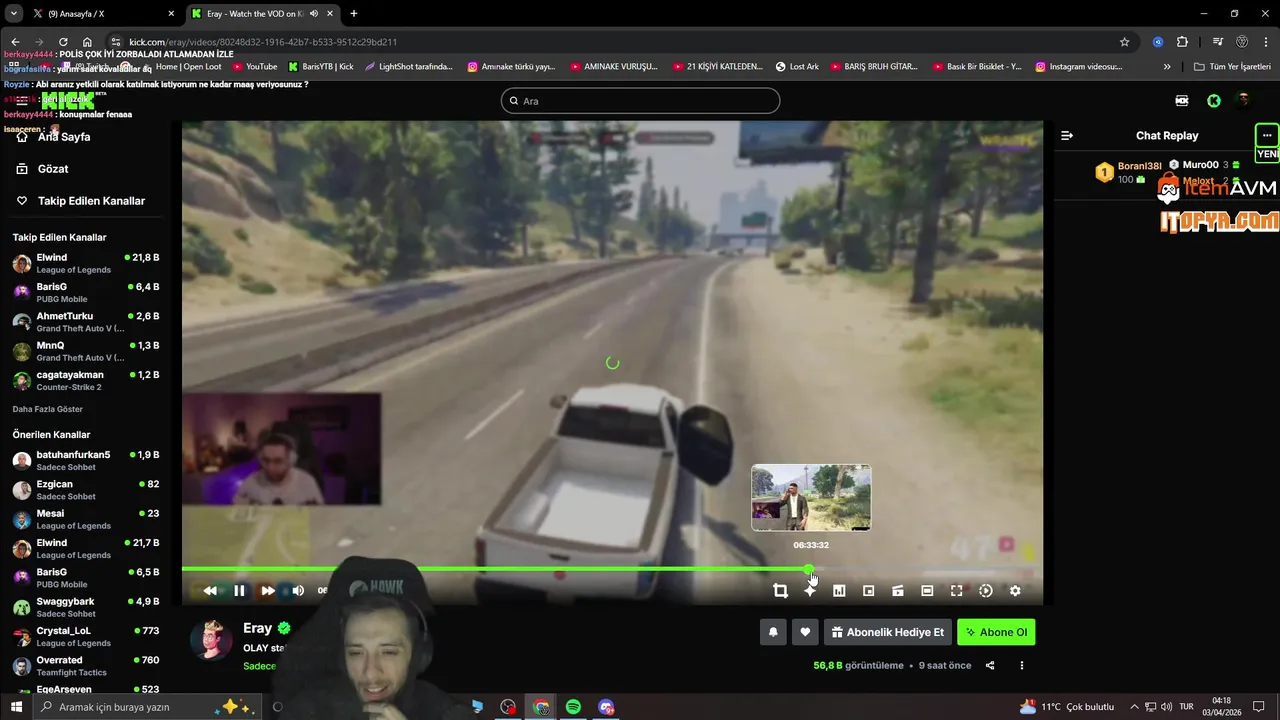Viewport: 1280px width, 720px height.
Task: Open the player settings gear
Action: [x=1015, y=591]
